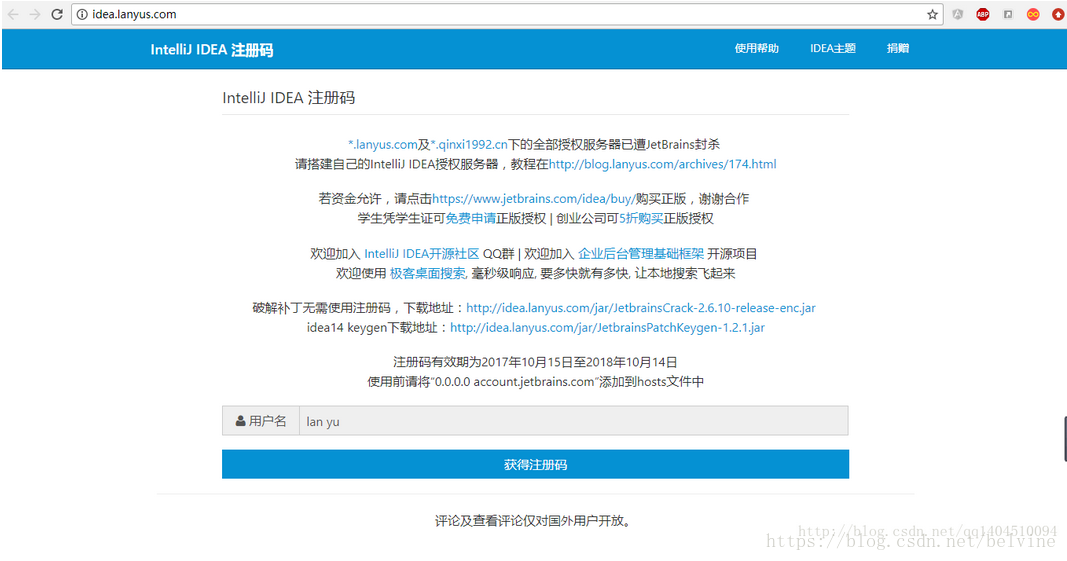Download JetbrainsPatchKeygen-1.2.1.jar link
The height and width of the screenshot is (561, 1067).
607,327
